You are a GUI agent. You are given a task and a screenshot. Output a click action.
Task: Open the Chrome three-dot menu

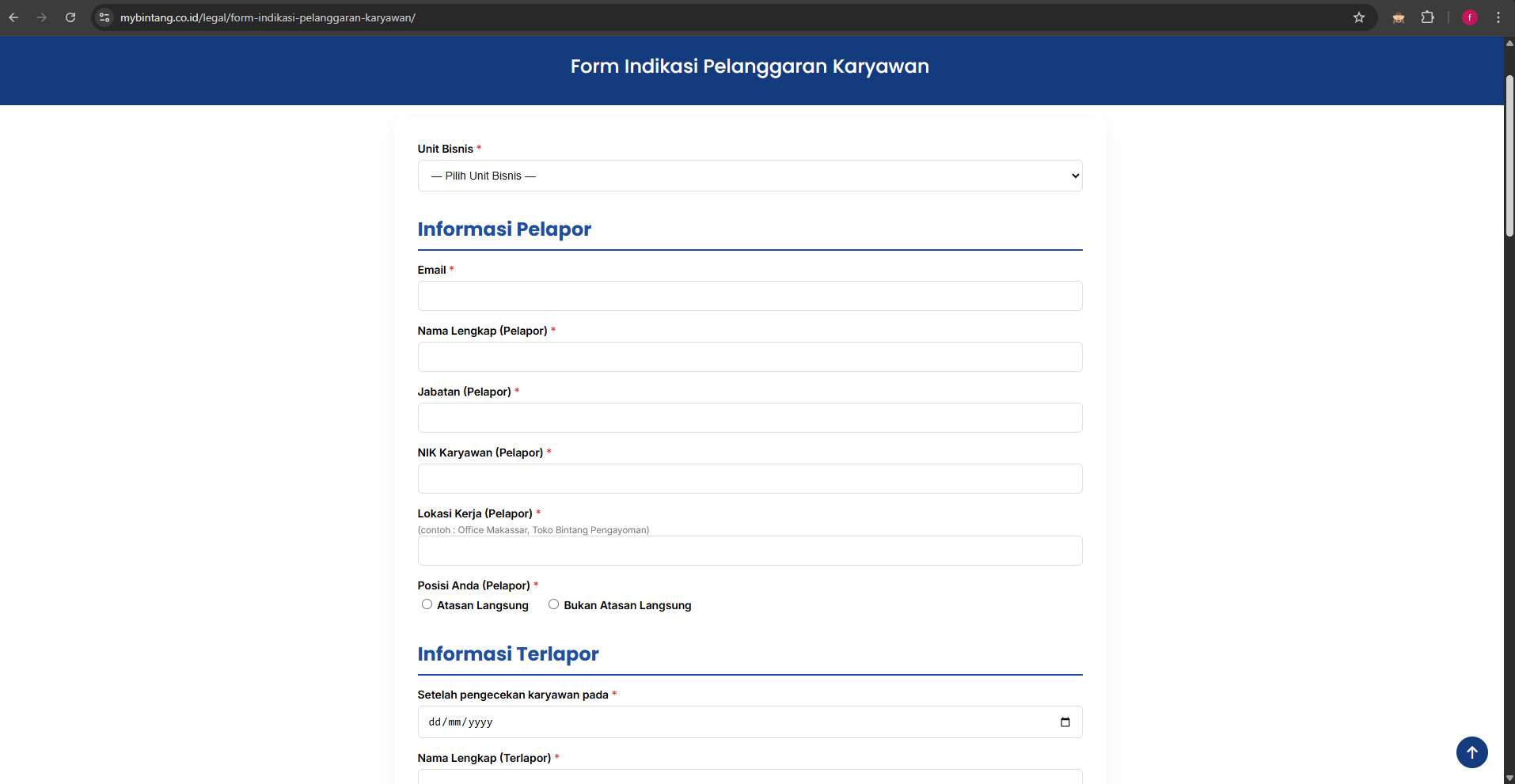tap(1498, 17)
